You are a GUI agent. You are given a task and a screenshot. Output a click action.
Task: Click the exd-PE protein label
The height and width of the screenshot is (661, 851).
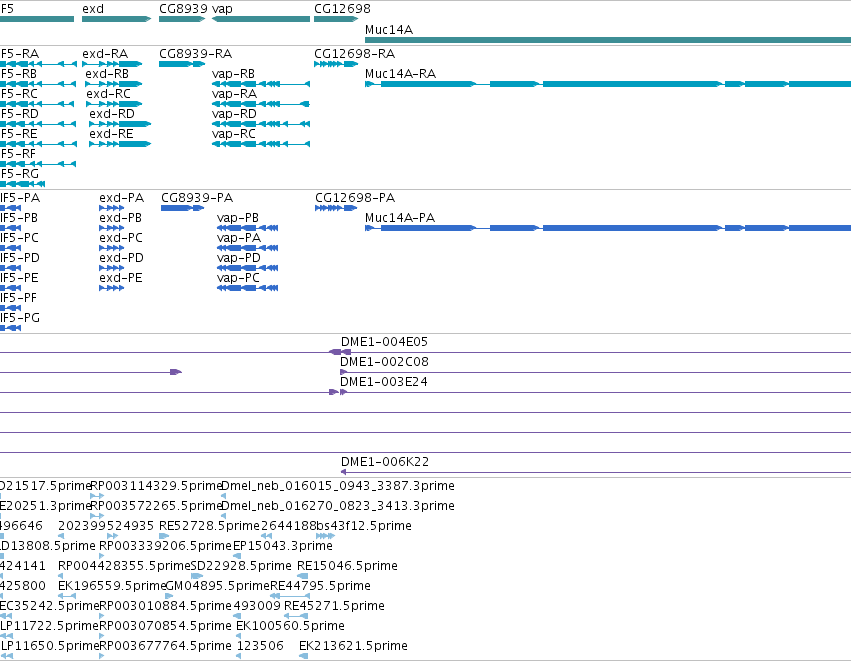120,278
